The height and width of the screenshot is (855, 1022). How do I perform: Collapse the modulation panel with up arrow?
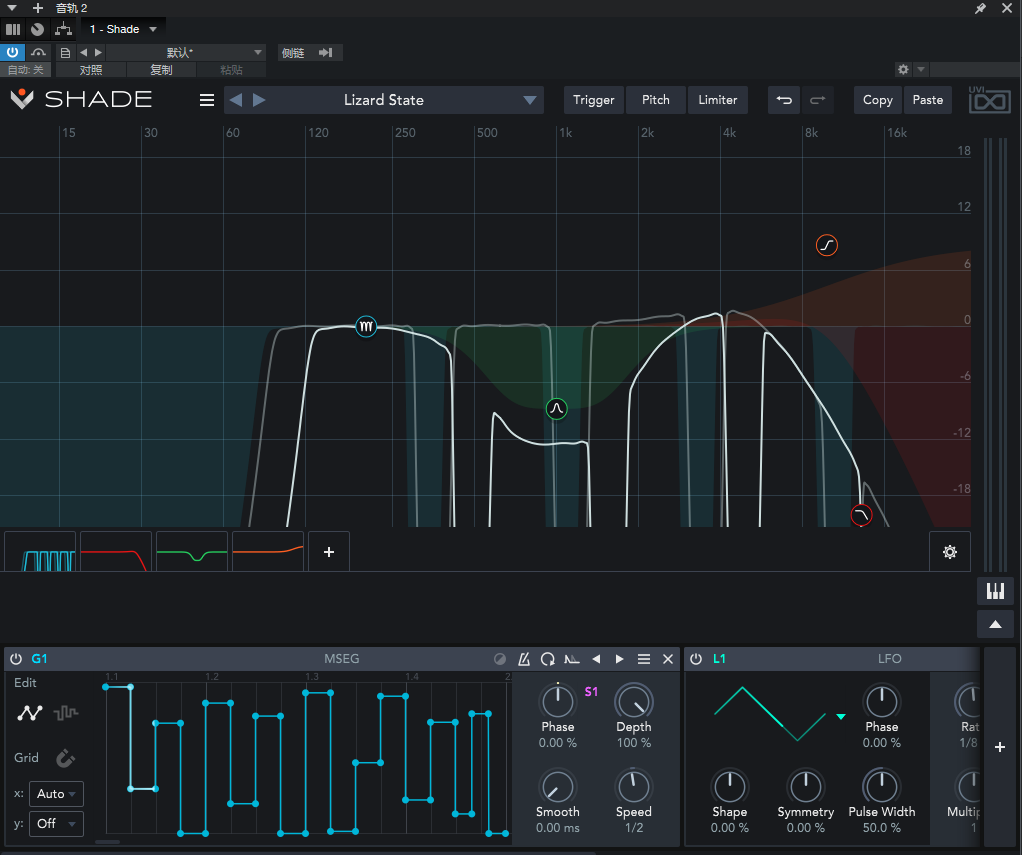995,624
